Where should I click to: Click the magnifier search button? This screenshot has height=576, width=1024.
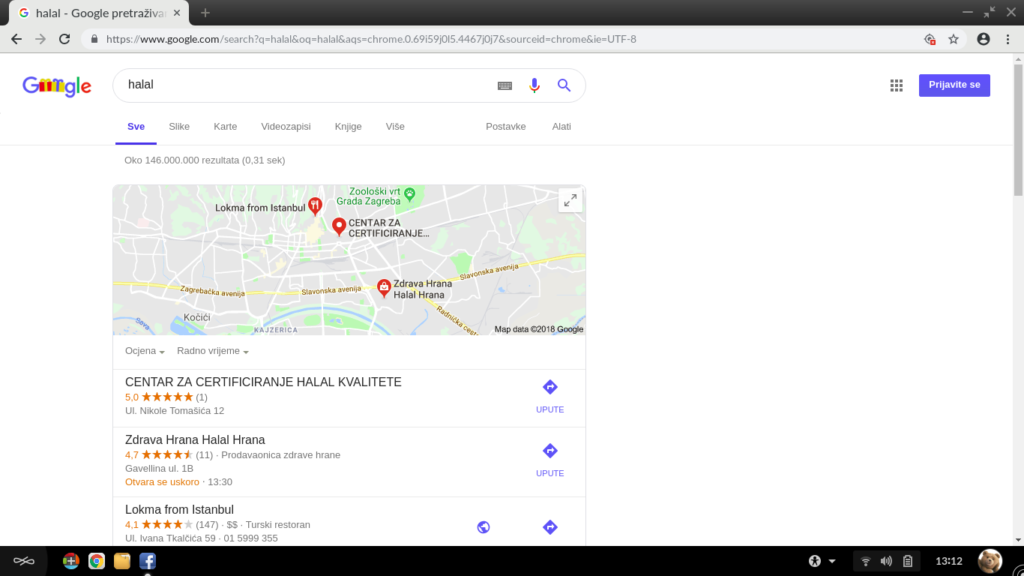click(564, 85)
